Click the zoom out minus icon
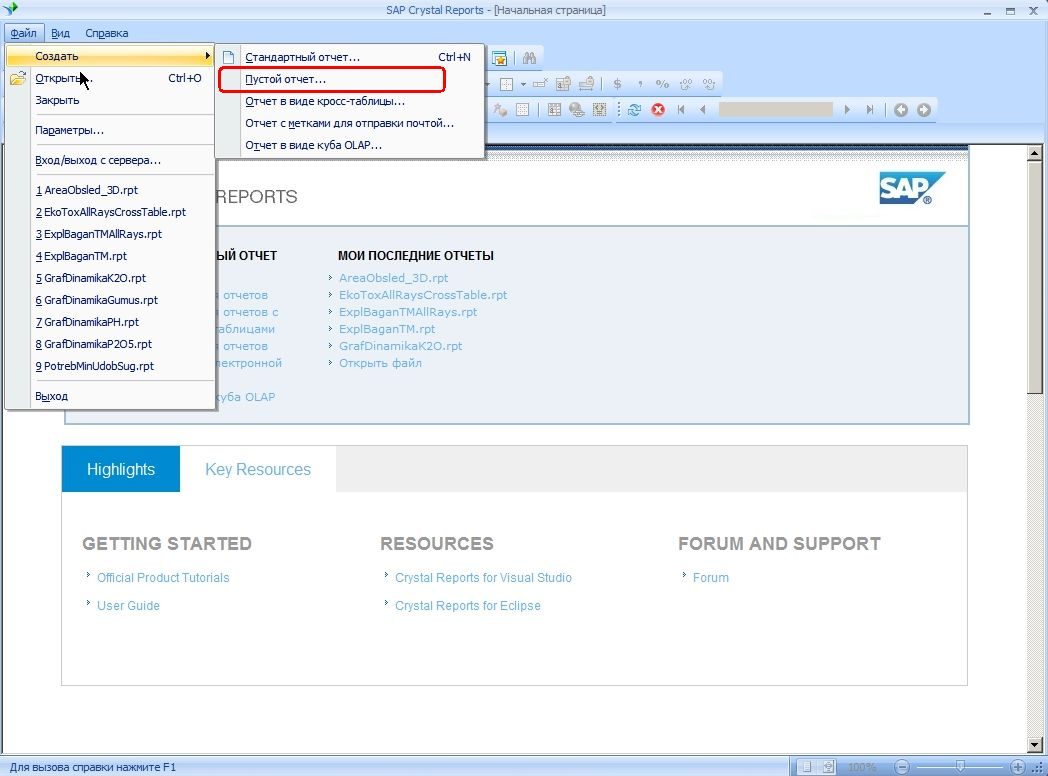The width and height of the screenshot is (1048, 776). (x=902, y=767)
